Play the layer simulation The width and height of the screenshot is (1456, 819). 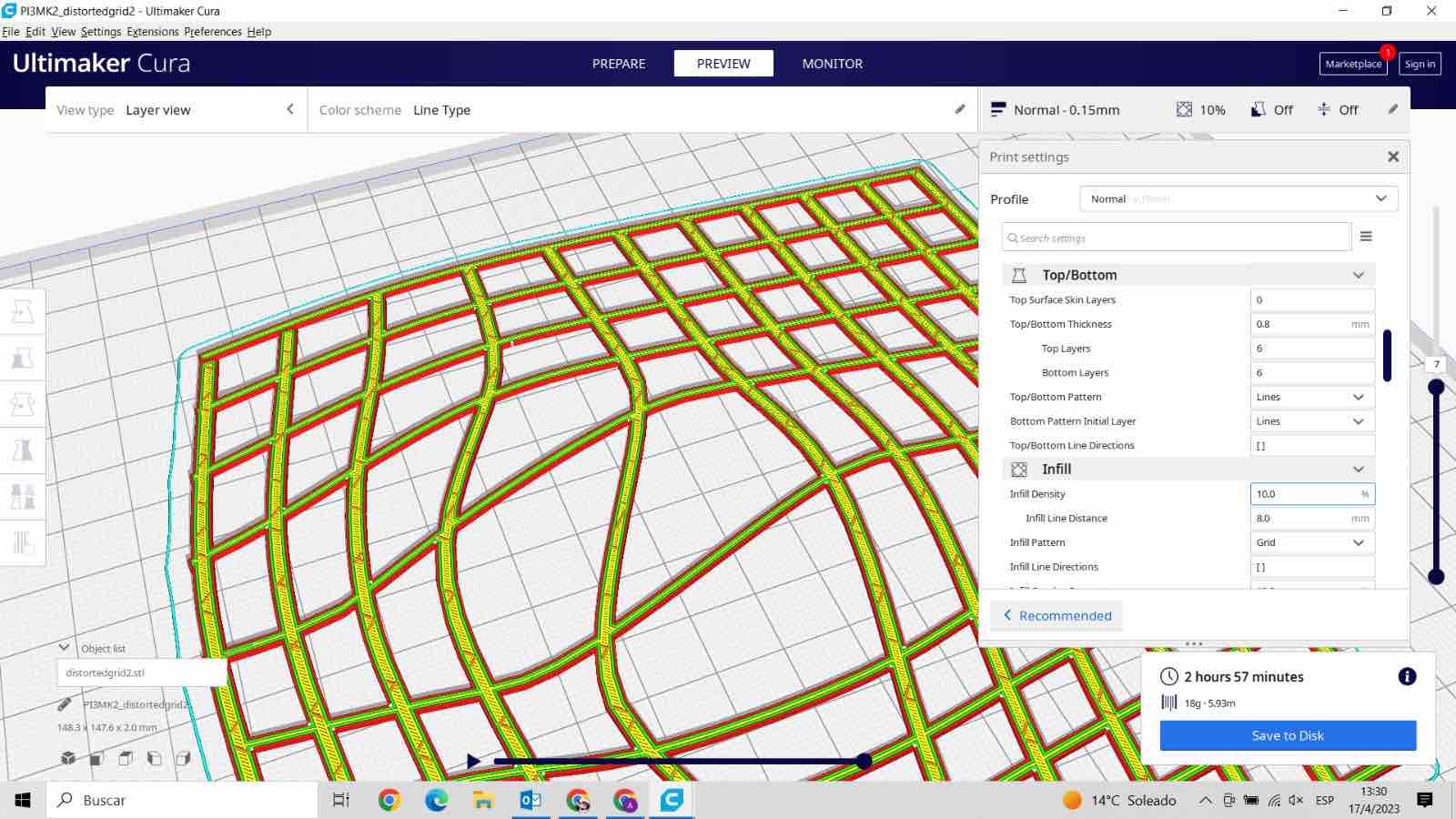pyautogui.click(x=473, y=761)
